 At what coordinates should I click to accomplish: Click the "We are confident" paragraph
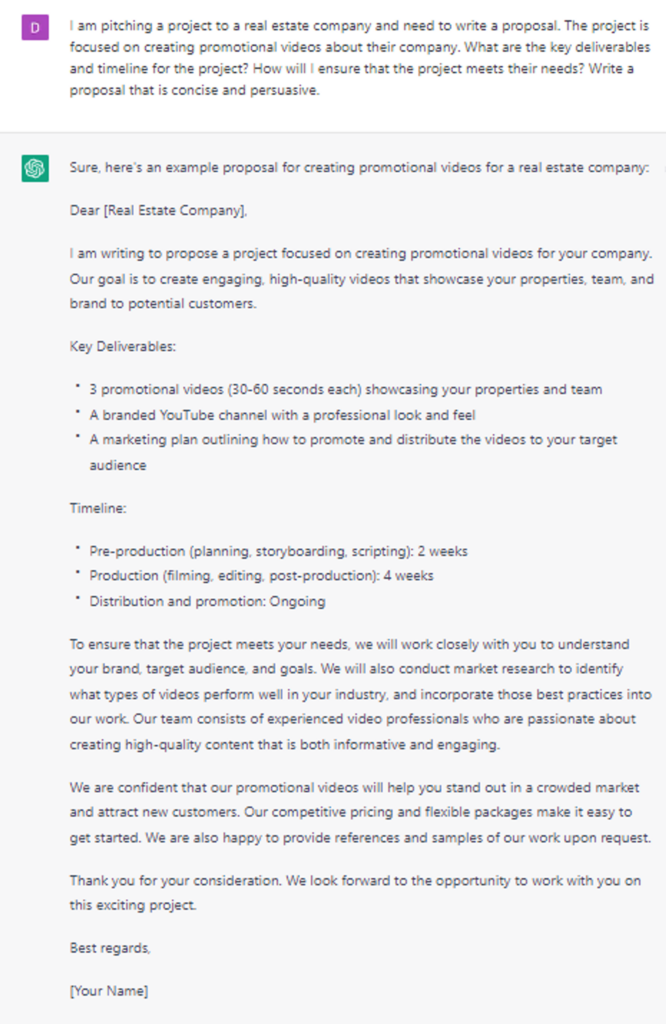[x=359, y=813]
